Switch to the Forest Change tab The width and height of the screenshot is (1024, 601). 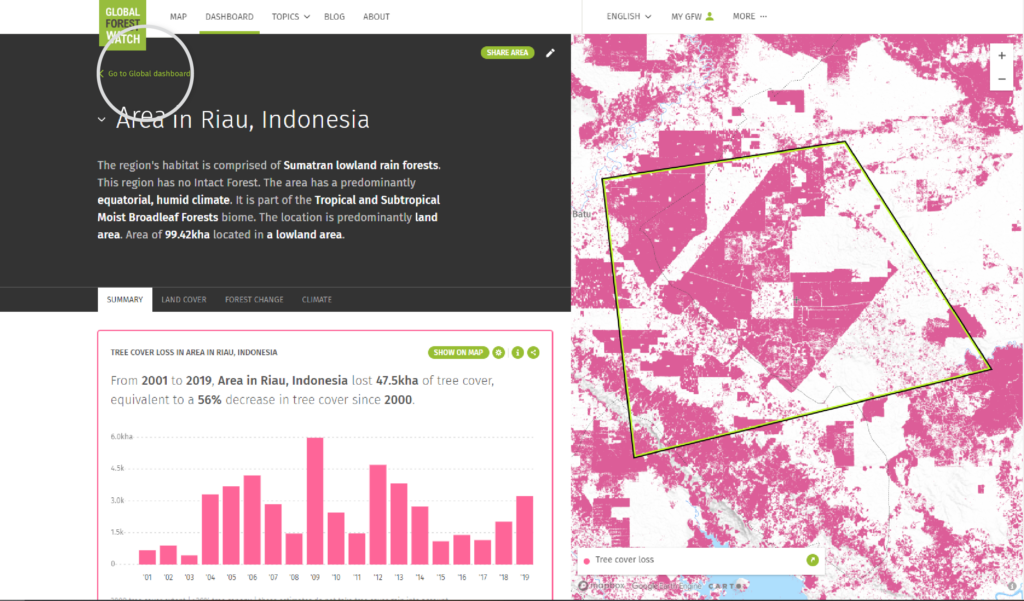point(254,299)
